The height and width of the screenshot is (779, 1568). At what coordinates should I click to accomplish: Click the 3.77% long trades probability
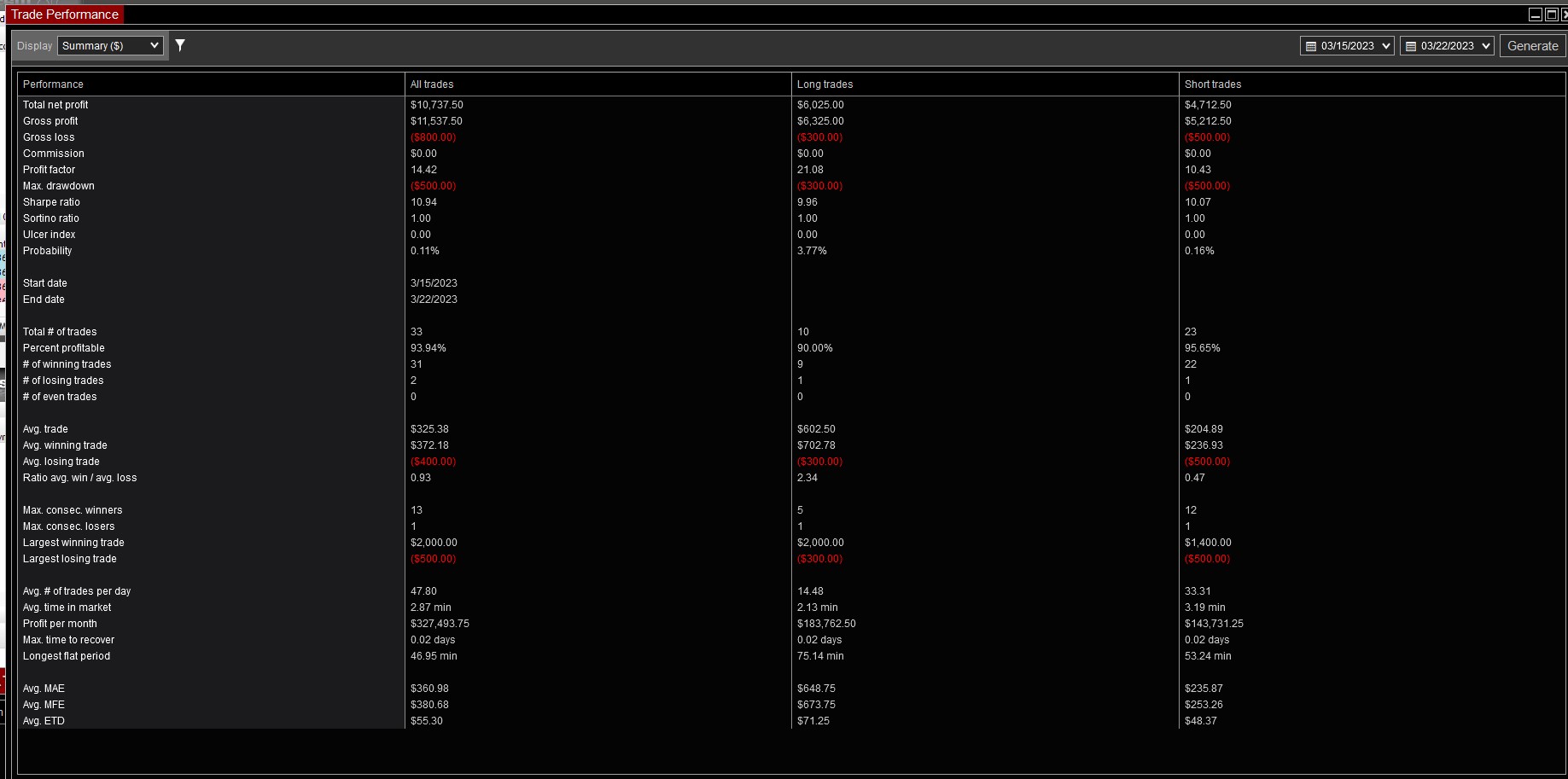[x=812, y=251]
